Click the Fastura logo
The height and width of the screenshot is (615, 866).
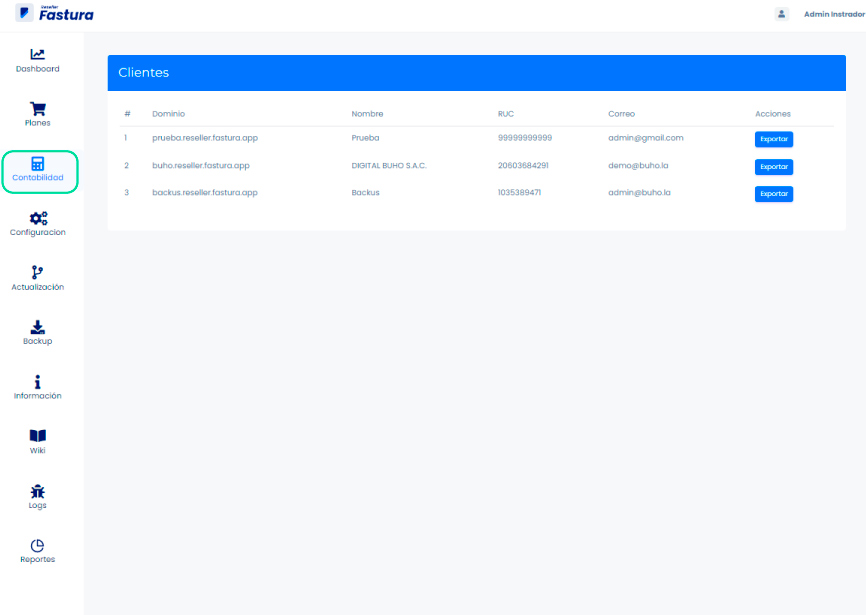pos(55,14)
